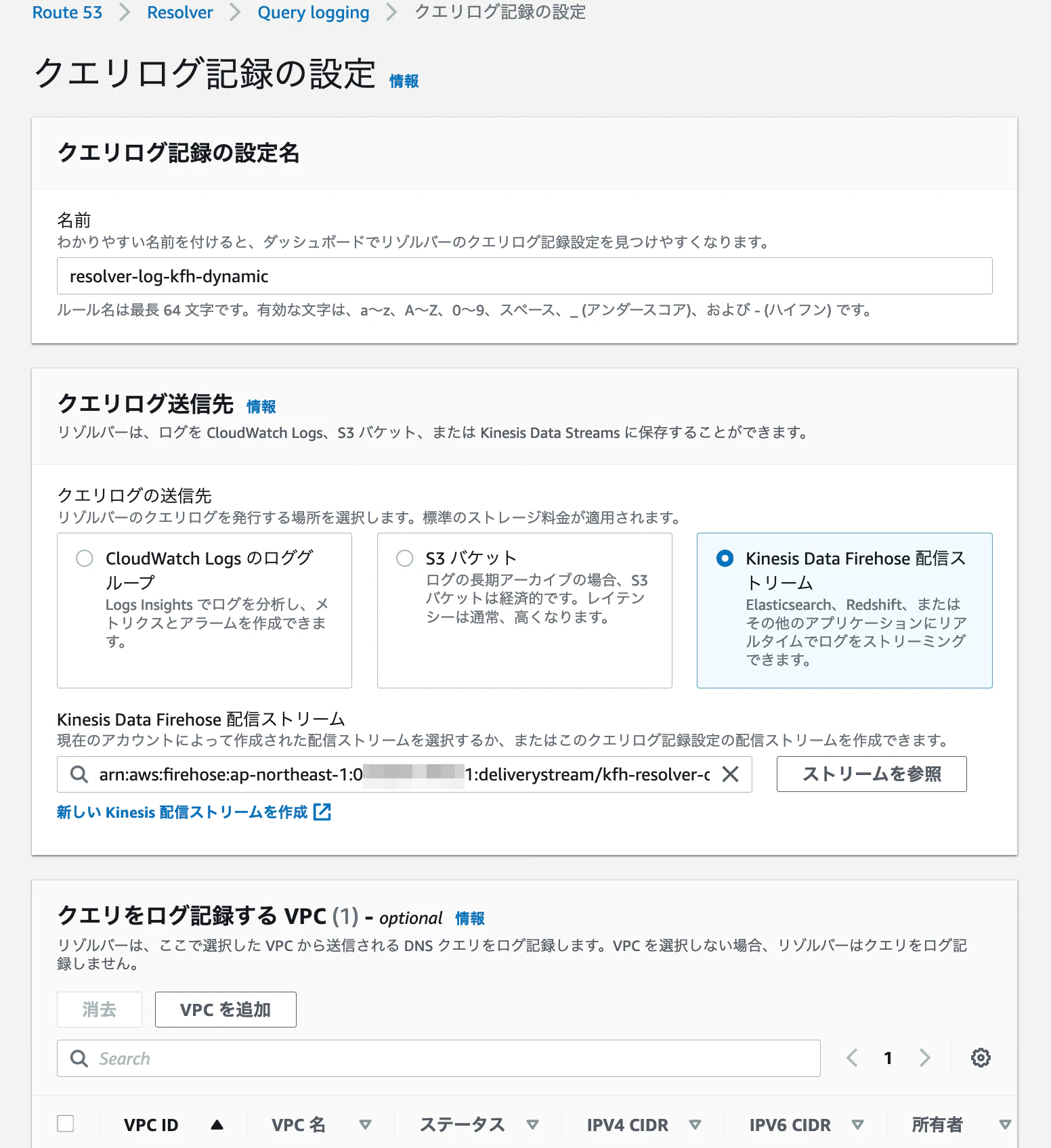Open the 情報 link next to the VPC section heading
This screenshot has width=1051, height=1148.
click(x=470, y=919)
